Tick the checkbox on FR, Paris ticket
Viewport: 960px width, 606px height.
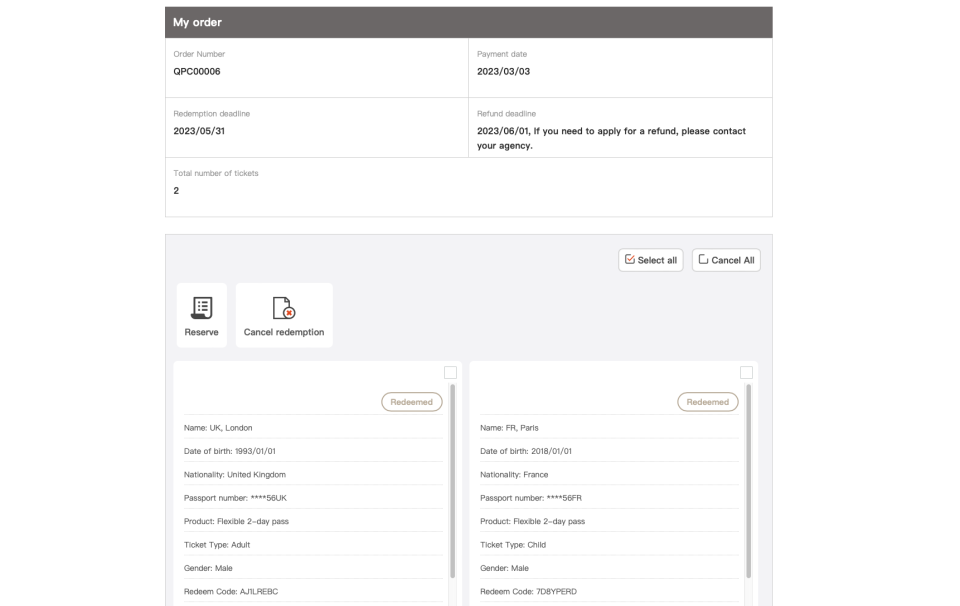(746, 372)
